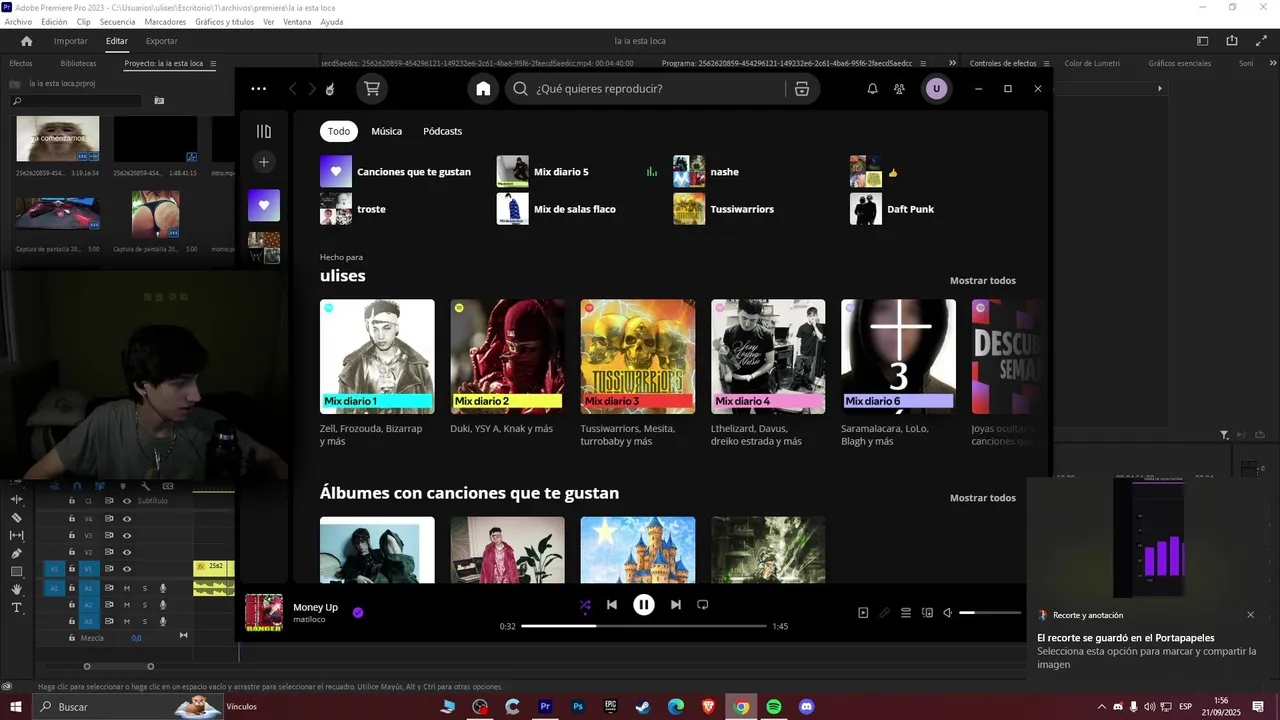Go to Premiere home screen icon

26,41
